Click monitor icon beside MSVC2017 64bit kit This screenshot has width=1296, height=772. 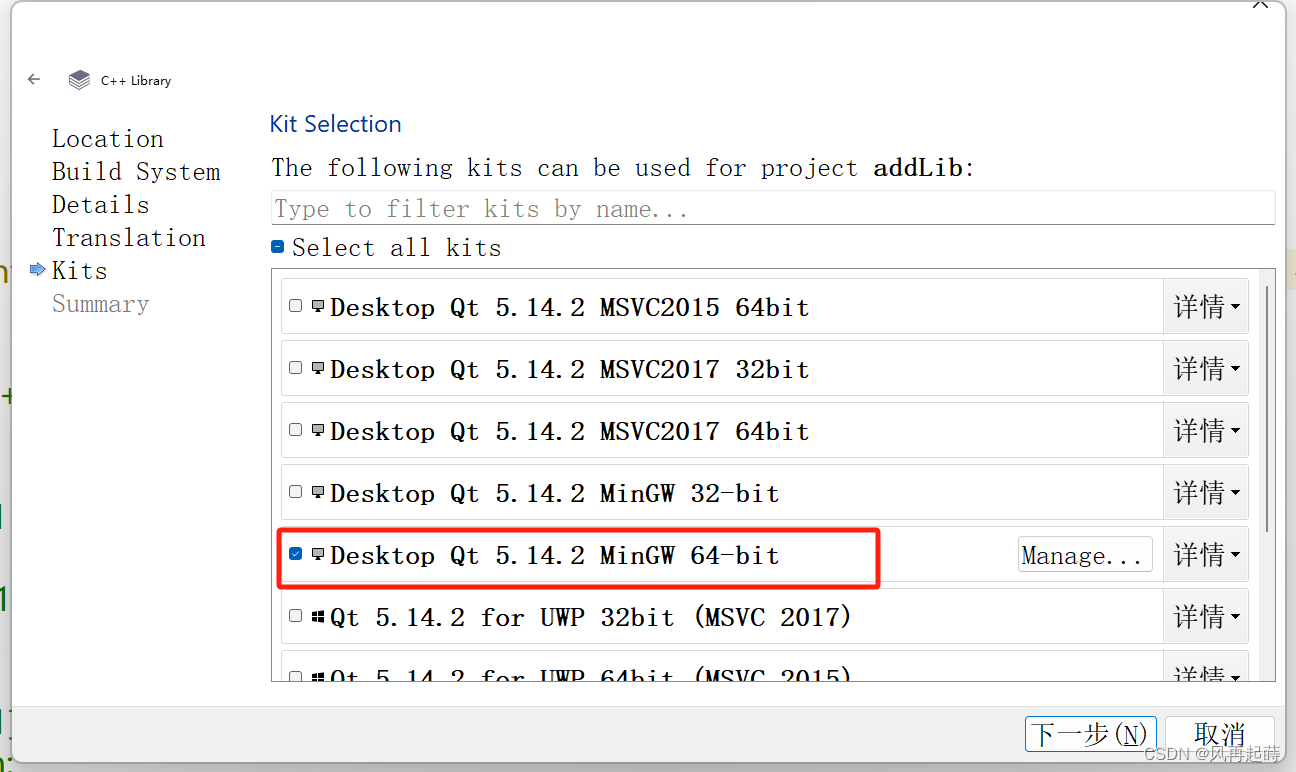pyautogui.click(x=318, y=430)
